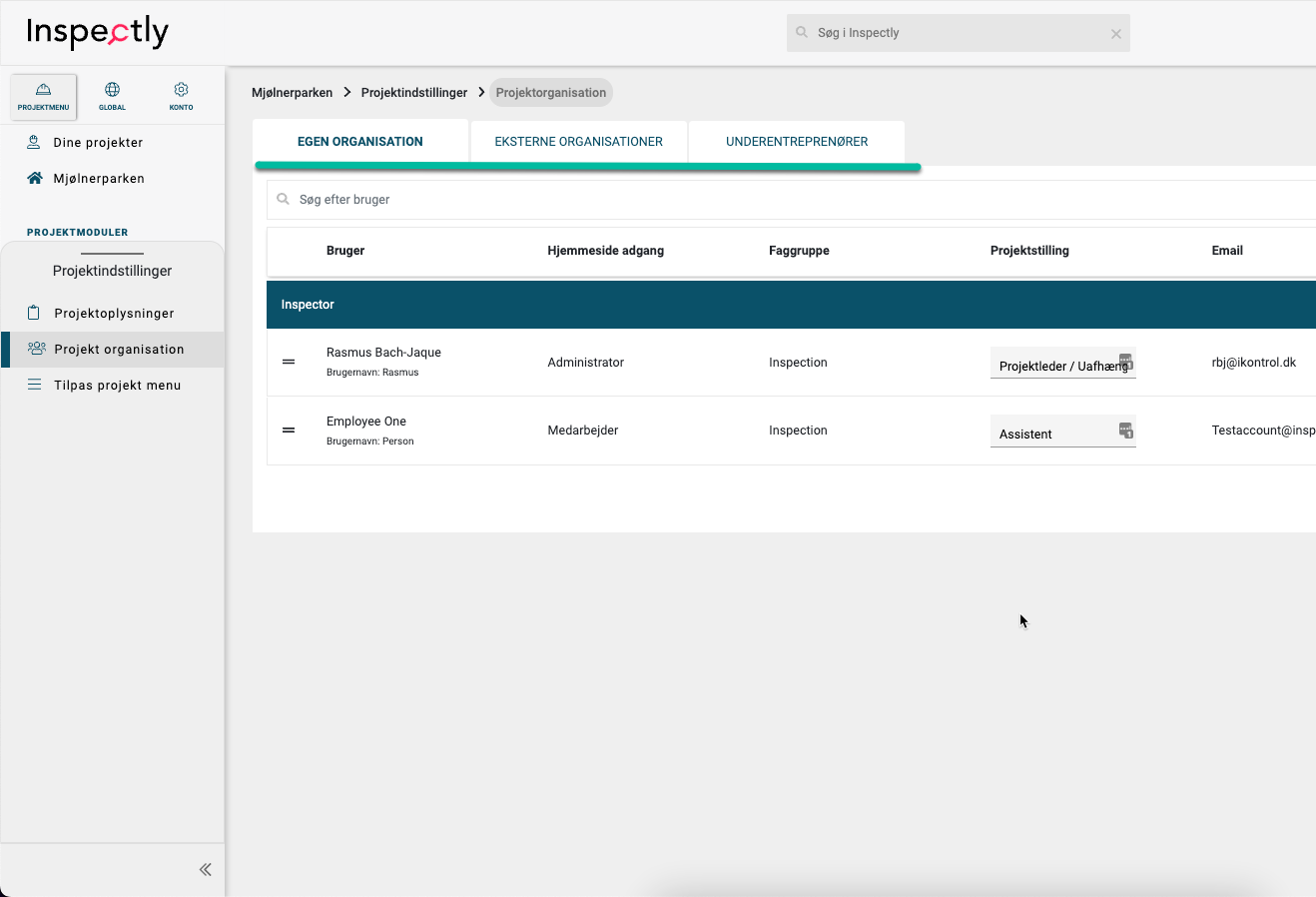Click the icon inside Projektleder position field
The height and width of the screenshot is (897, 1316).
1125,362
